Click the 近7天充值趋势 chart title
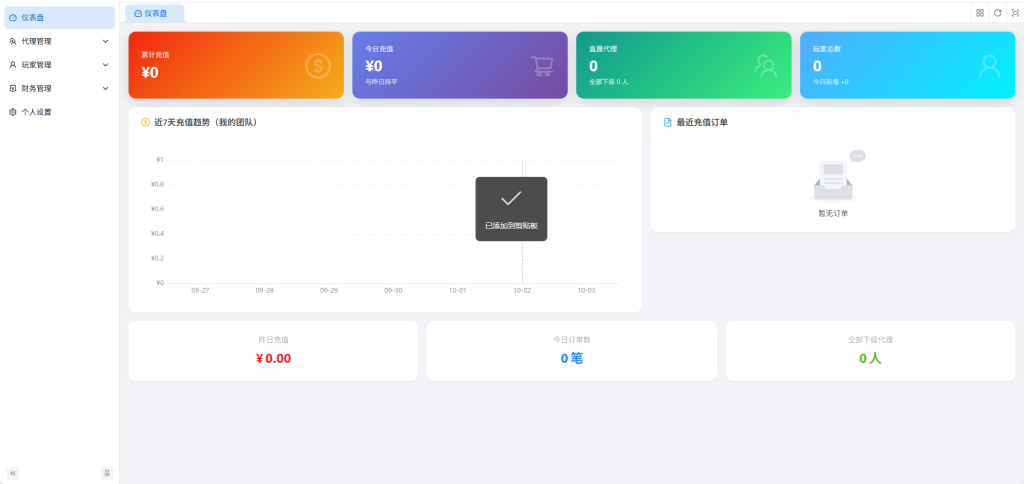The image size is (1024, 484). 205,122
